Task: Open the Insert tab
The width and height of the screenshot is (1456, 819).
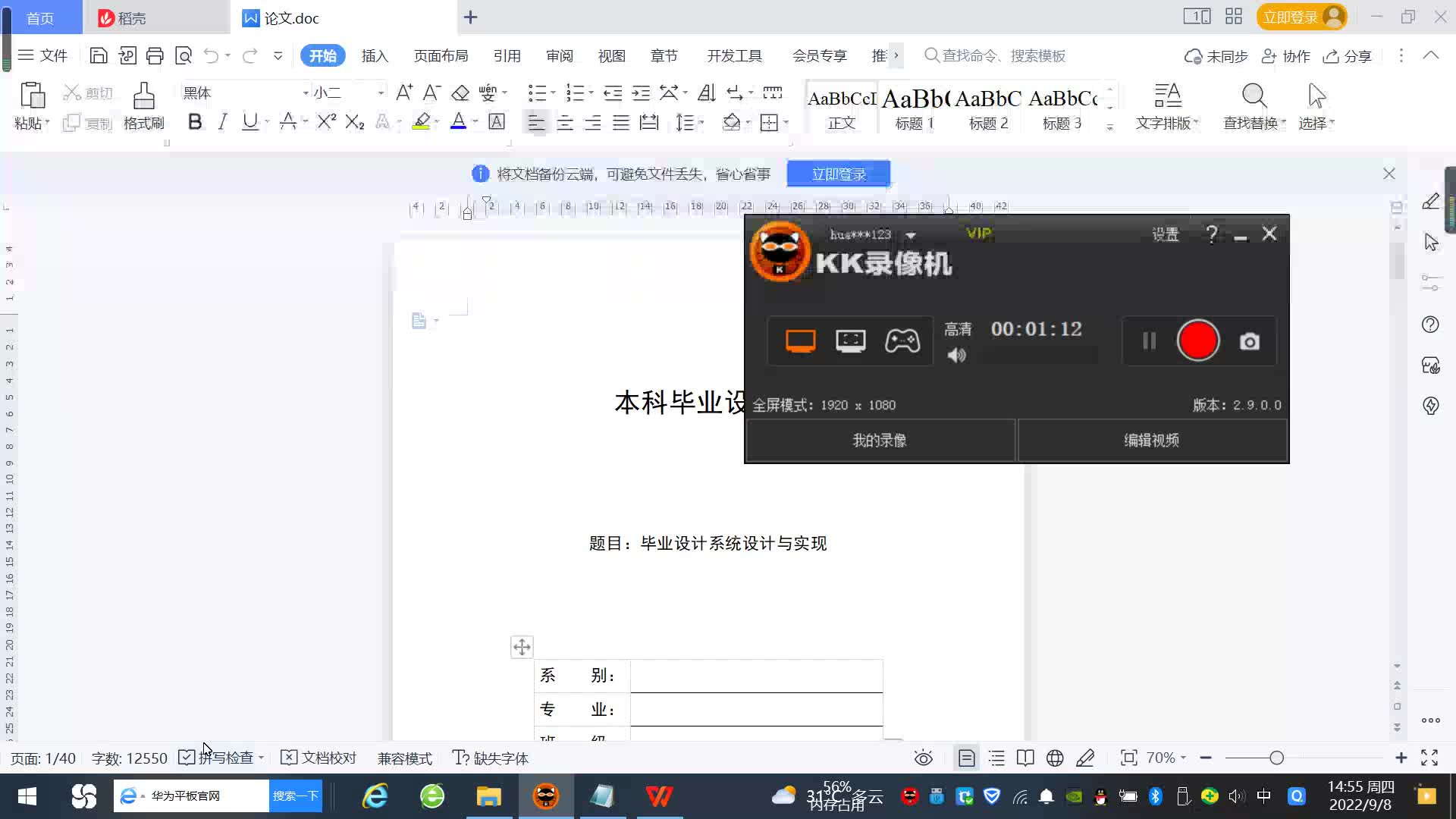Action: (x=375, y=56)
